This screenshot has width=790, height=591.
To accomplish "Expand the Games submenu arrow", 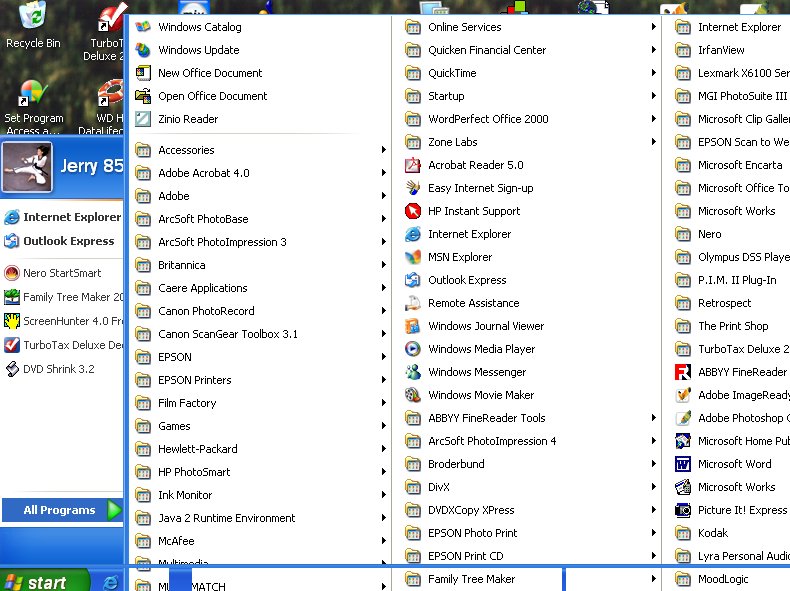I will click(383, 426).
